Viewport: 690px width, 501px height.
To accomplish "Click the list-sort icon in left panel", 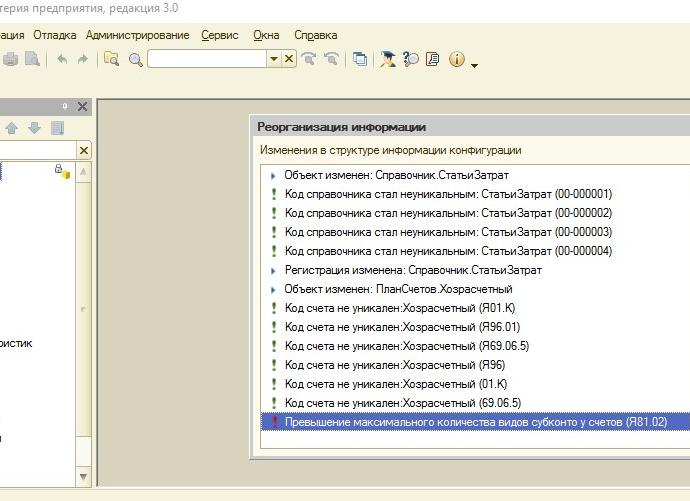I will (x=57, y=128).
